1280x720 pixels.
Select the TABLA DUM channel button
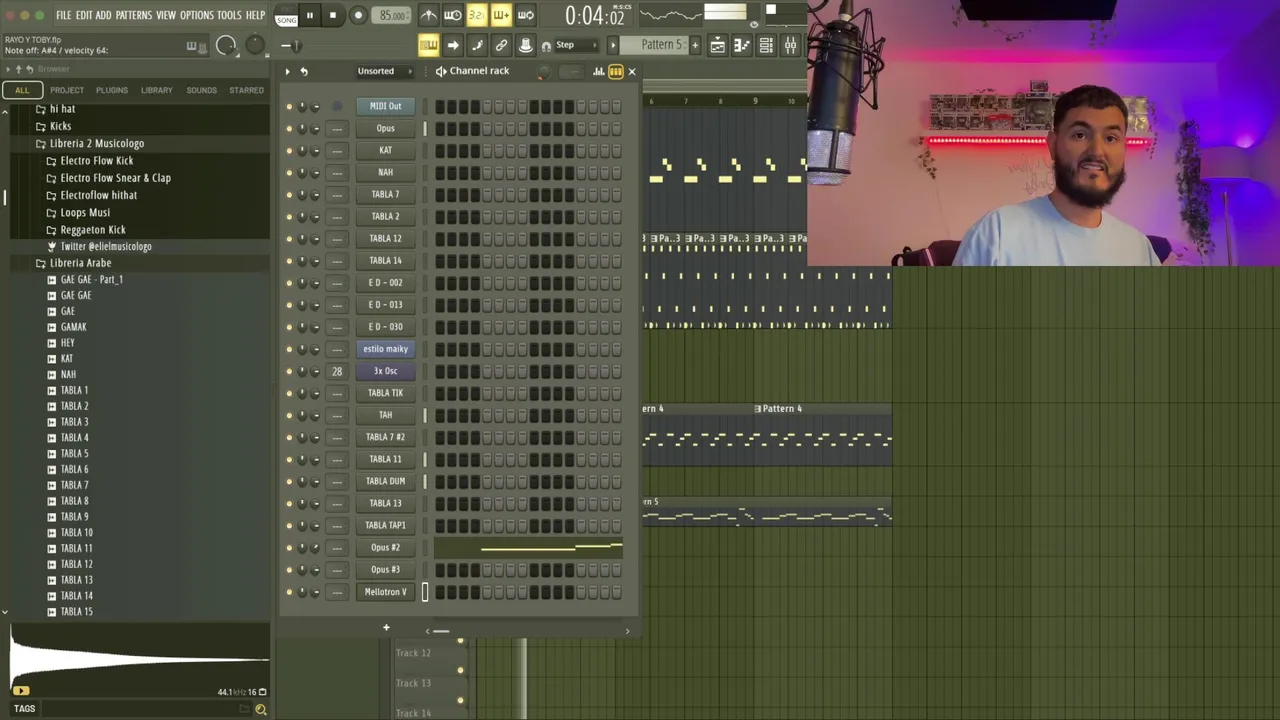click(385, 481)
